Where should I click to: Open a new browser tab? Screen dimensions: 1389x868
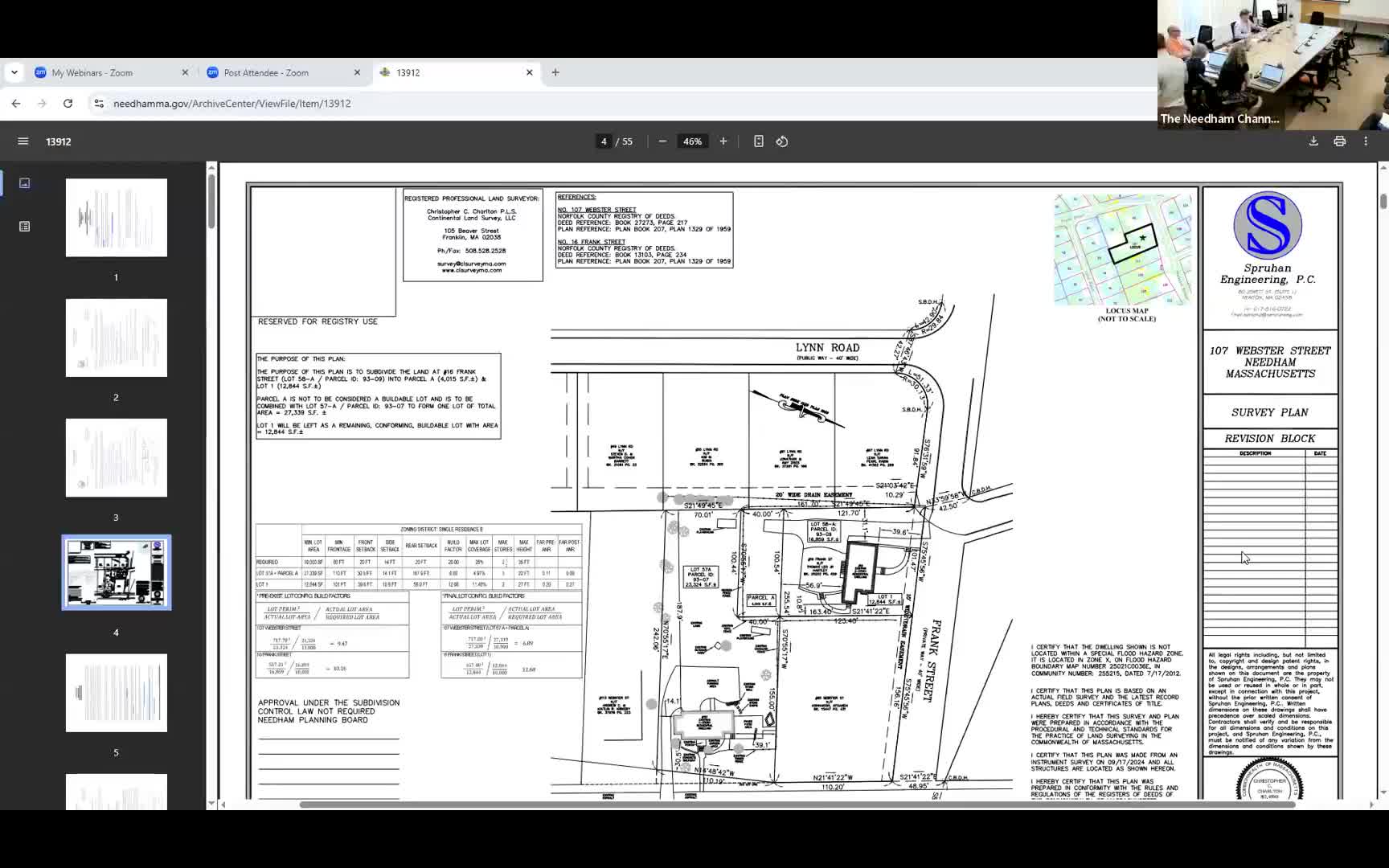click(x=555, y=72)
